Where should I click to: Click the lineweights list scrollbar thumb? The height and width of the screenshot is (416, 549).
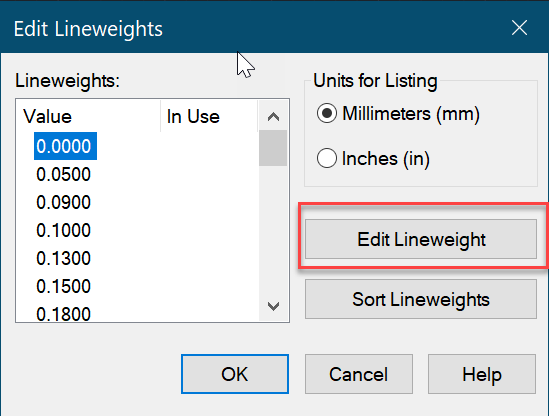273,148
